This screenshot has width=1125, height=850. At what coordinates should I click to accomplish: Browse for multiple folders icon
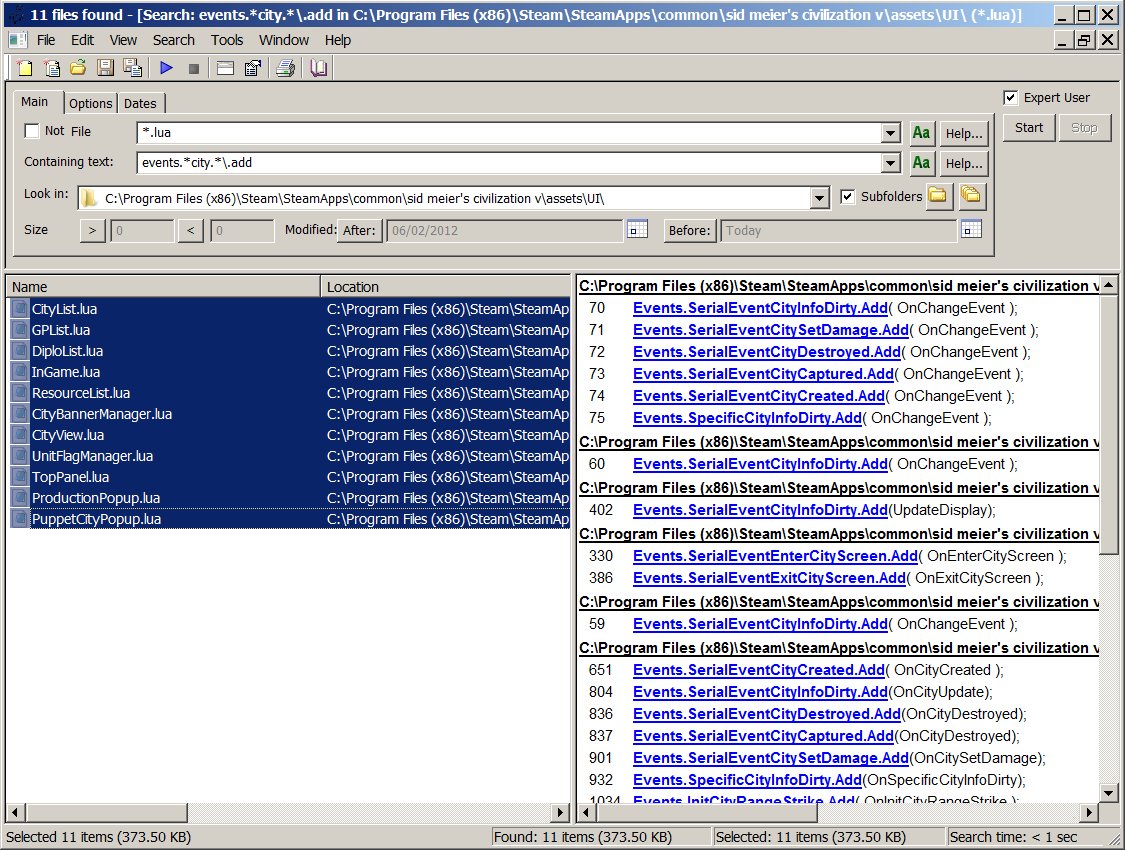pos(971,196)
